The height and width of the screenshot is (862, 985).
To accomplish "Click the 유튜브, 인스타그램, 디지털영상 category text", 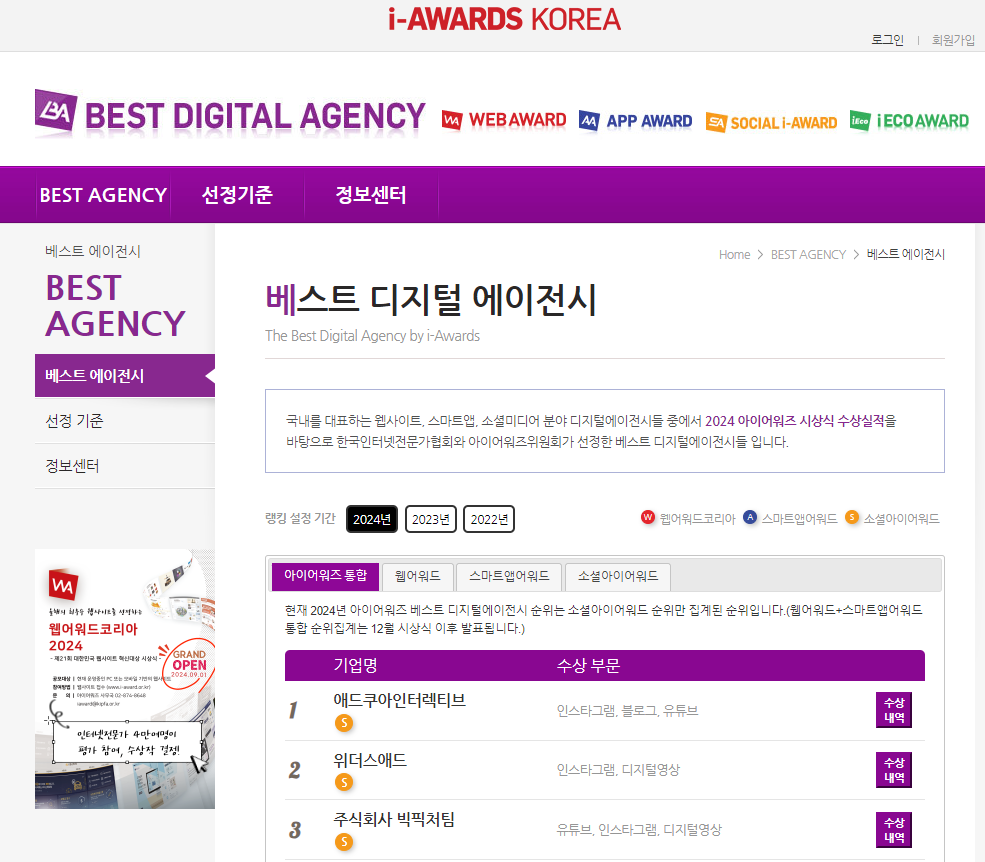I will 639,830.
